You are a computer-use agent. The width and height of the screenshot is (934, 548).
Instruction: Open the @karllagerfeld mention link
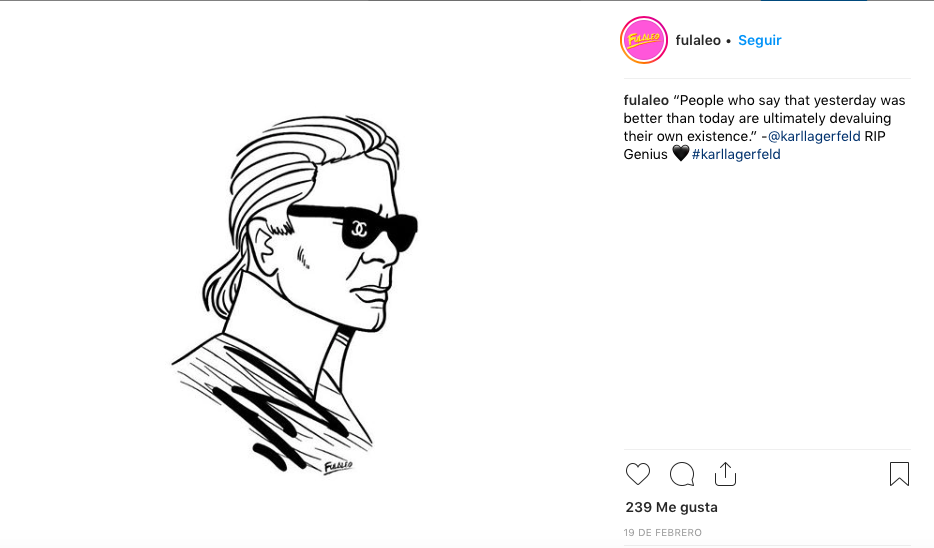coord(814,137)
